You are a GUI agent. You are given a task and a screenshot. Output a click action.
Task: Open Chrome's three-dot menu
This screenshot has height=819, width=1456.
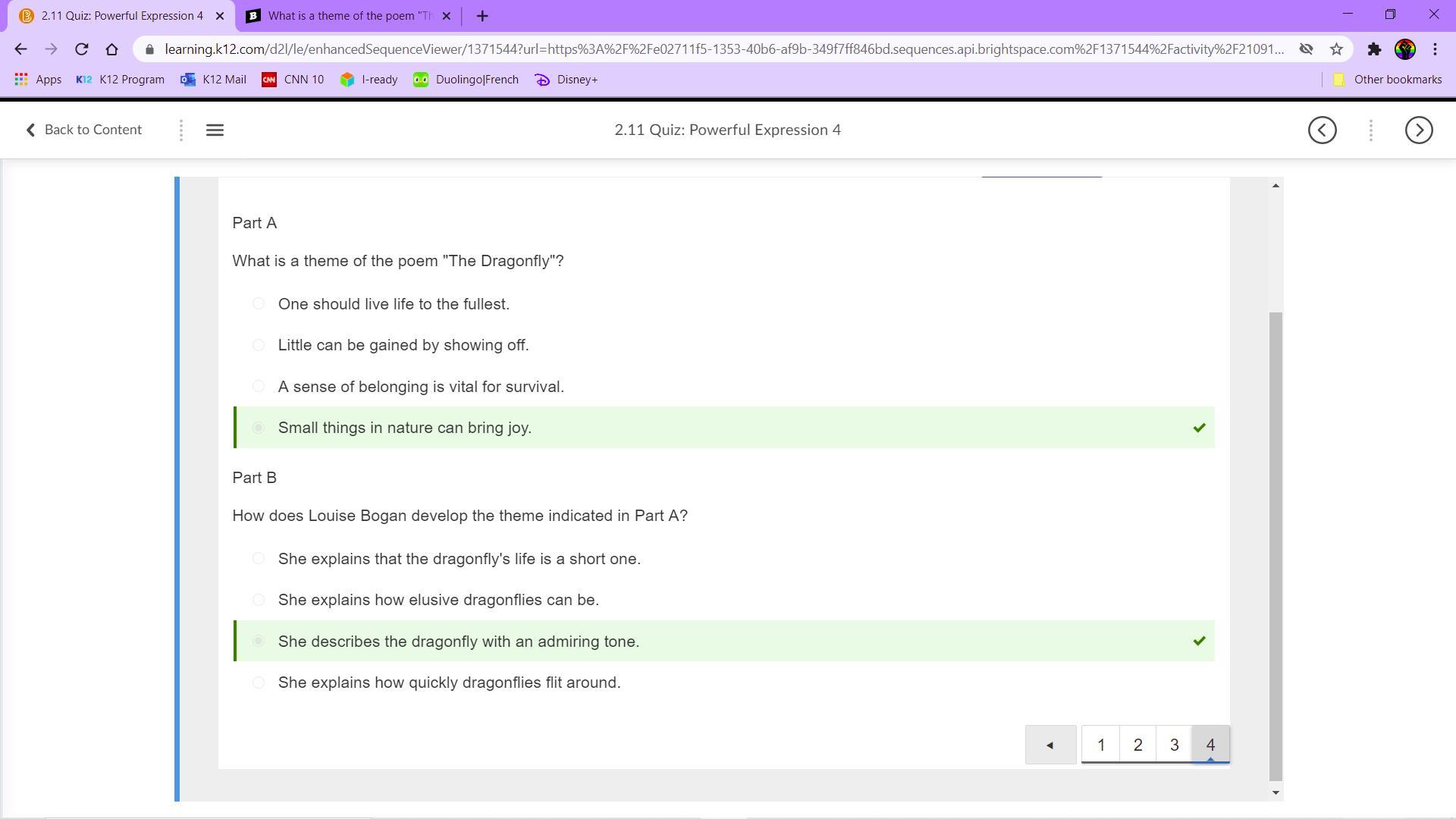point(1435,49)
